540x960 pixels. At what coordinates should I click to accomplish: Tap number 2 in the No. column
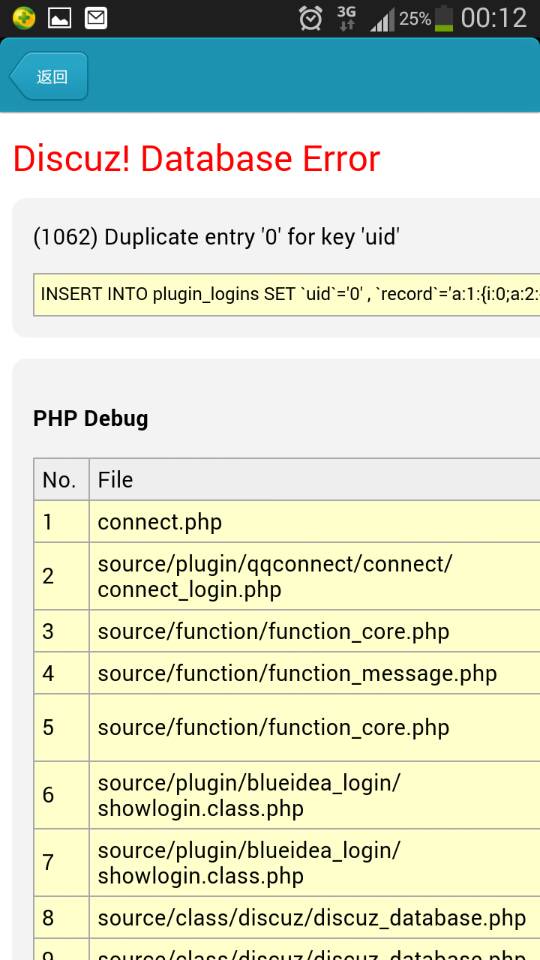(x=48, y=576)
